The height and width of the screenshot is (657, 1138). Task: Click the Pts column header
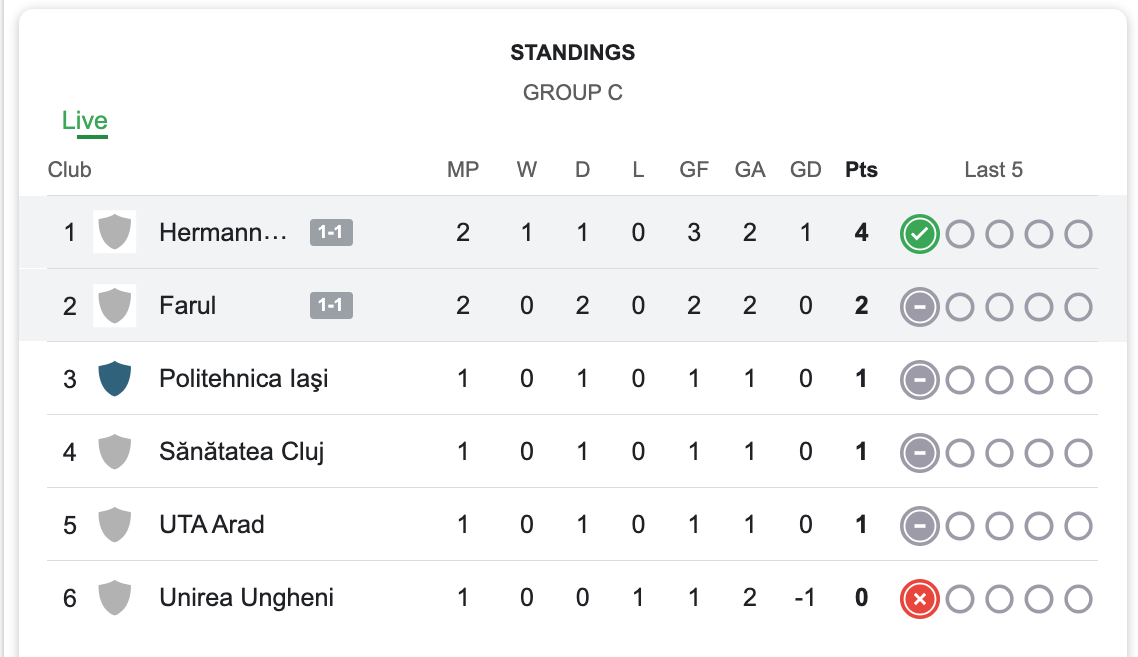(x=861, y=170)
